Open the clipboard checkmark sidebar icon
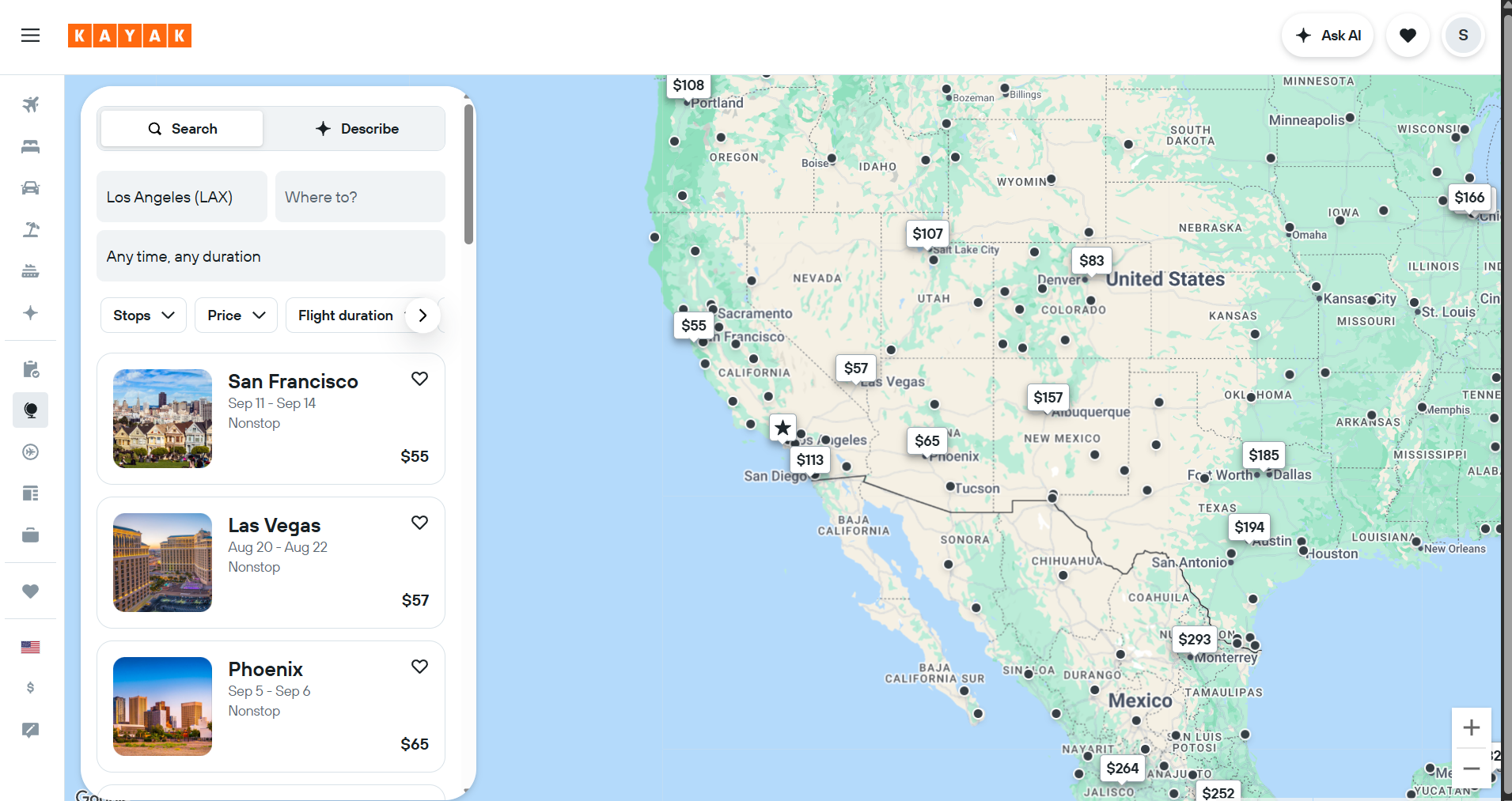This screenshot has width=1512, height=801. point(30,369)
